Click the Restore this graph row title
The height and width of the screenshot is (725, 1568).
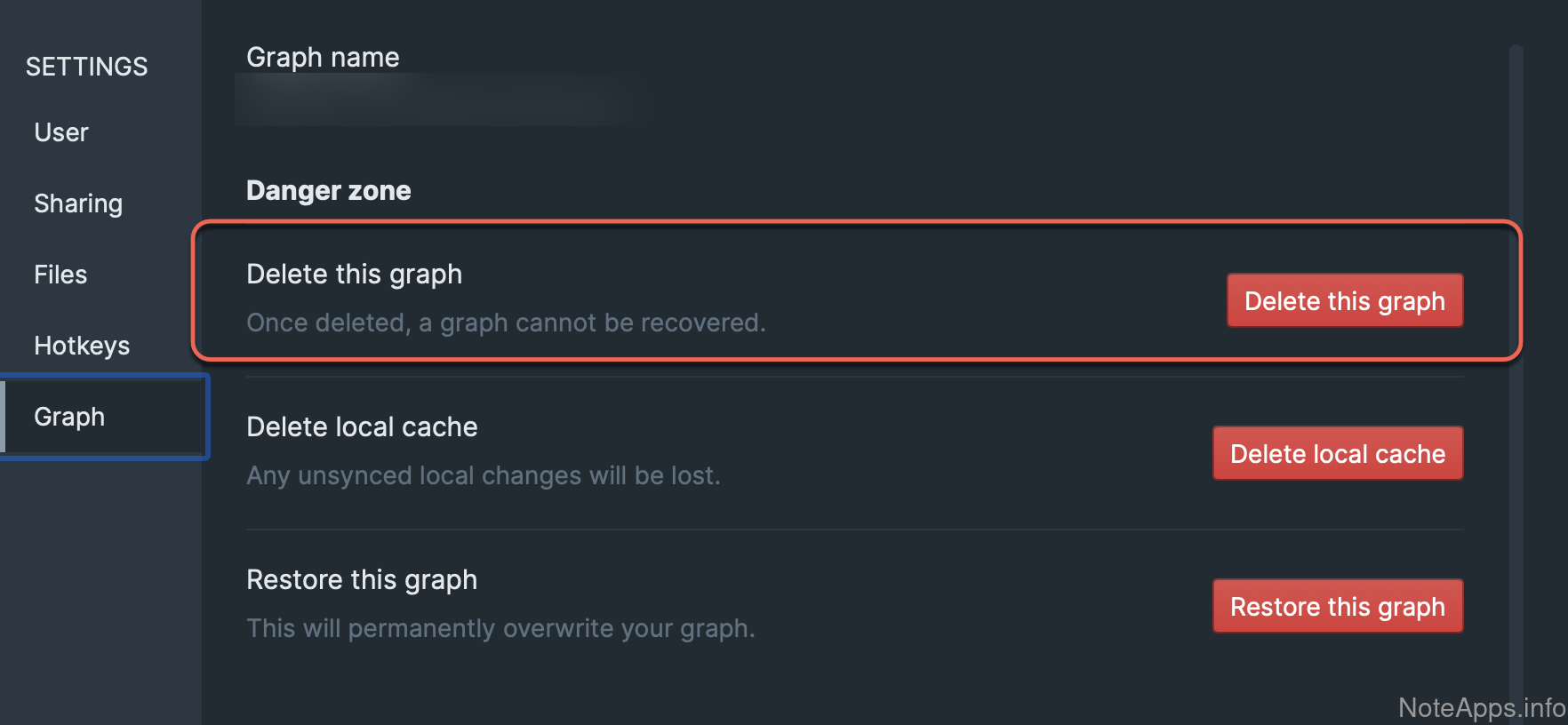(362, 580)
